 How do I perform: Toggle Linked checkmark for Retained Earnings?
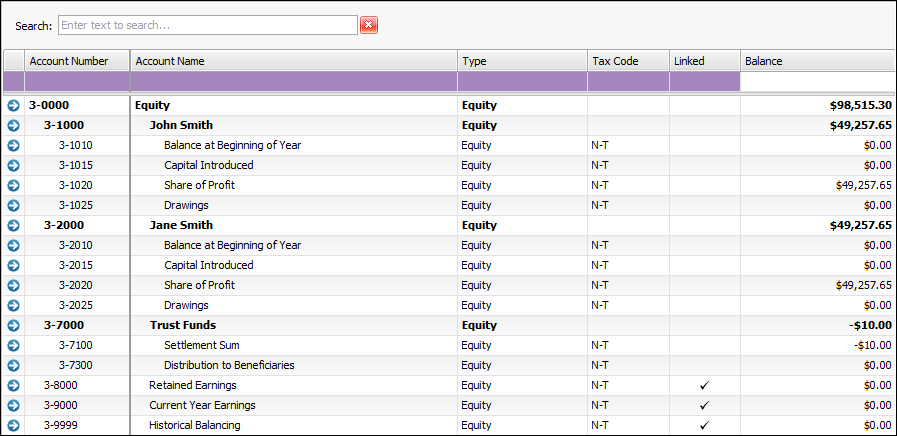[x=704, y=385]
